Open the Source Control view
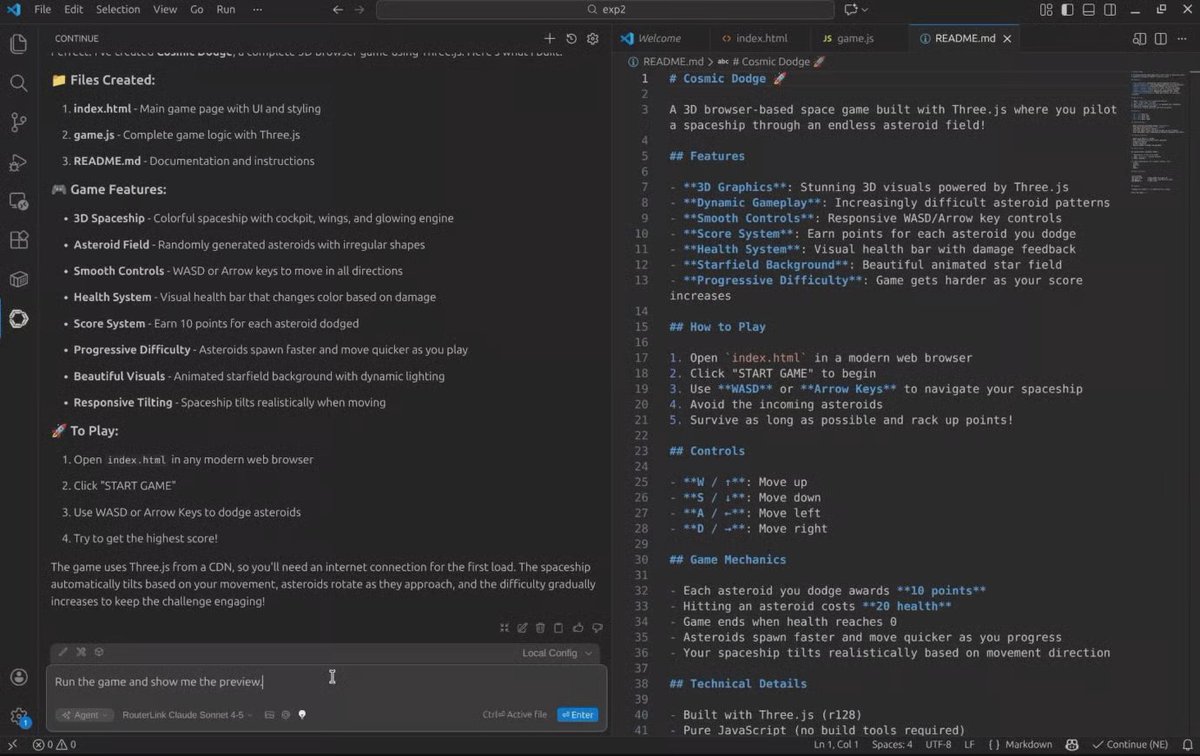The width and height of the screenshot is (1200, 756). click(18, 122)
